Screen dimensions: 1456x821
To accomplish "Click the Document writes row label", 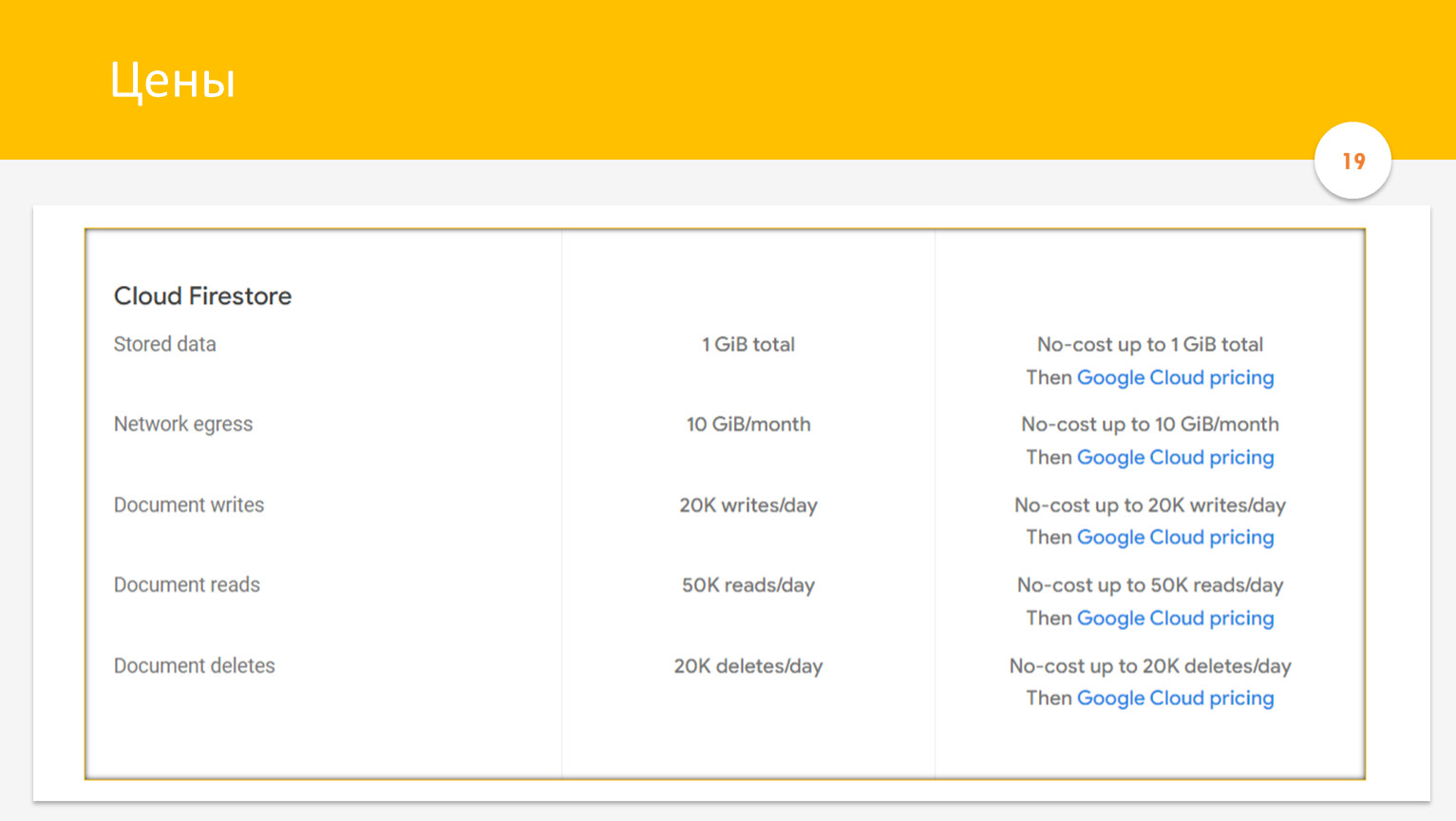I will pyautogui.click(x=189, y=505).
